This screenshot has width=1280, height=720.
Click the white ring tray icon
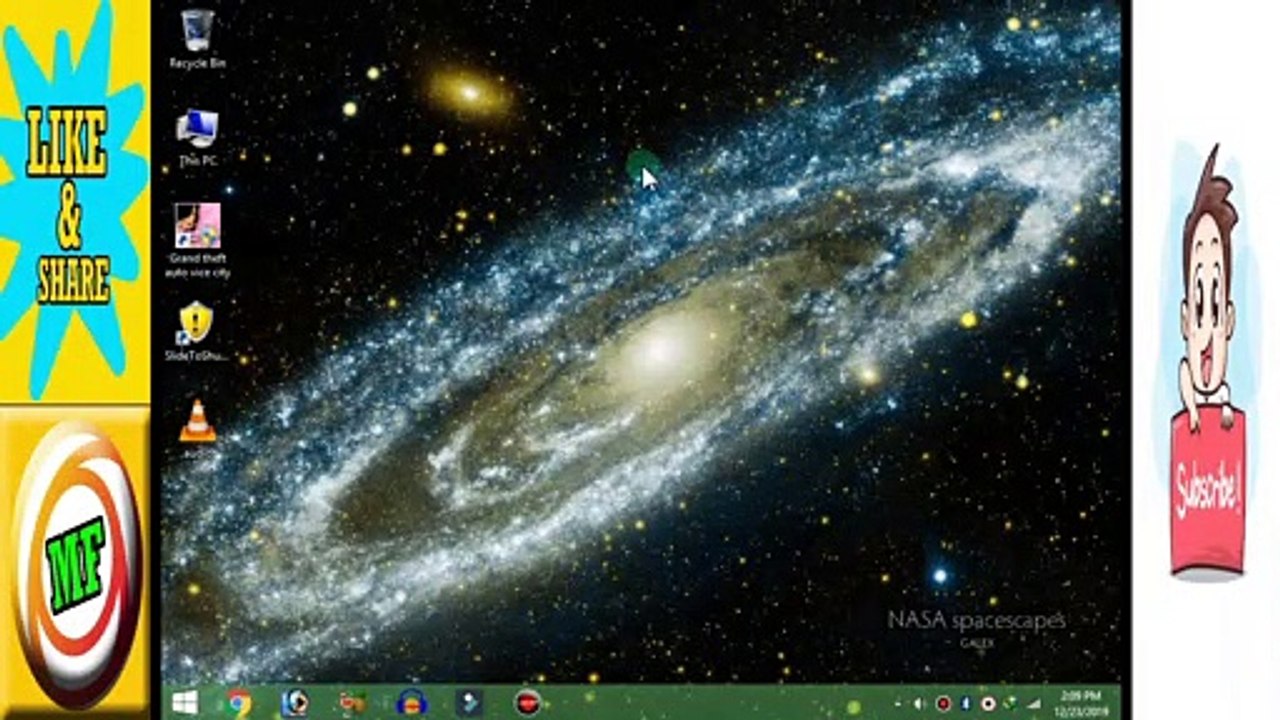point(988,704)
